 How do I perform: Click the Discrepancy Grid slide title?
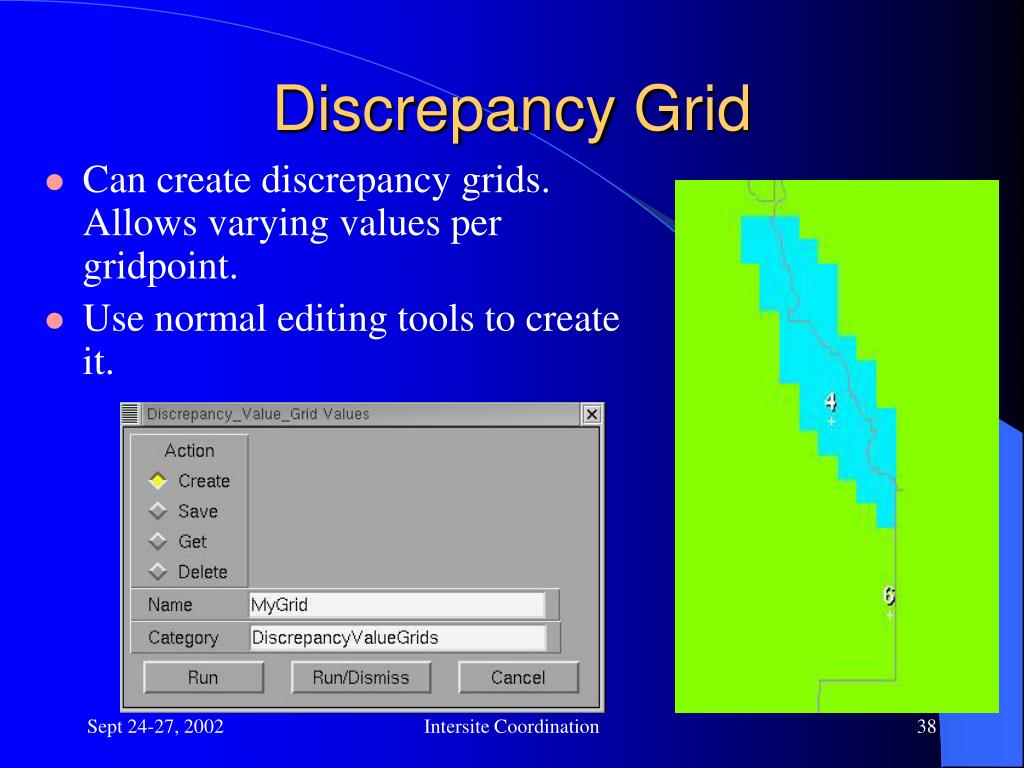click(512, 108)
